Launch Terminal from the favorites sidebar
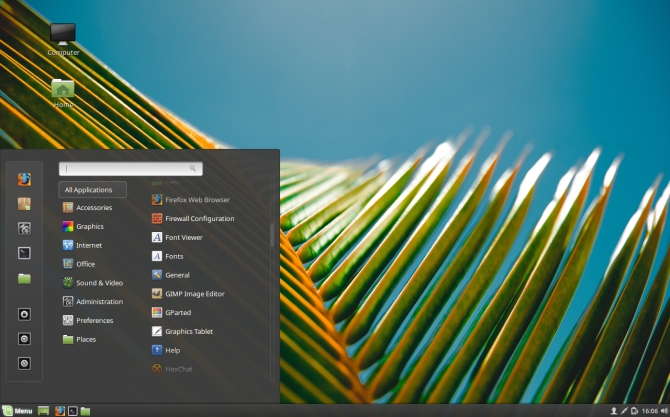 (24, 253)
